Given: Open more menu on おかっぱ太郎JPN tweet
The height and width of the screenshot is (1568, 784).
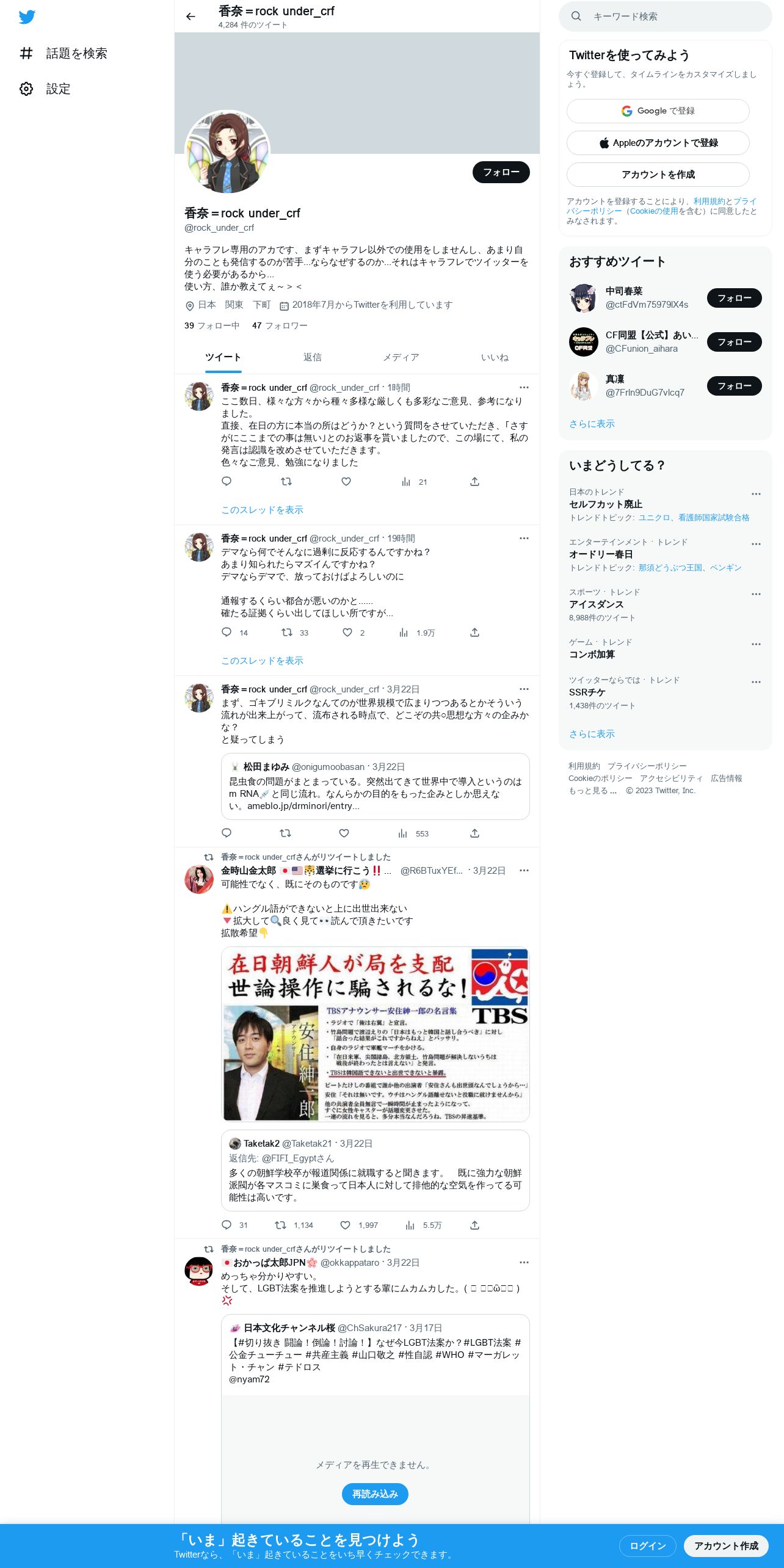Looking at the screenshot, I should tap(524, 1262).
